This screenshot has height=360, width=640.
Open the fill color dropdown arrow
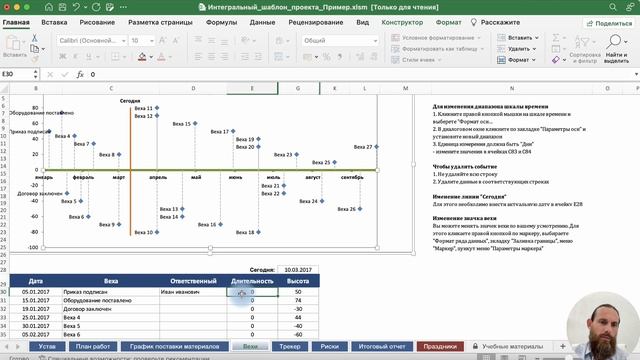(x=151, y=57)
